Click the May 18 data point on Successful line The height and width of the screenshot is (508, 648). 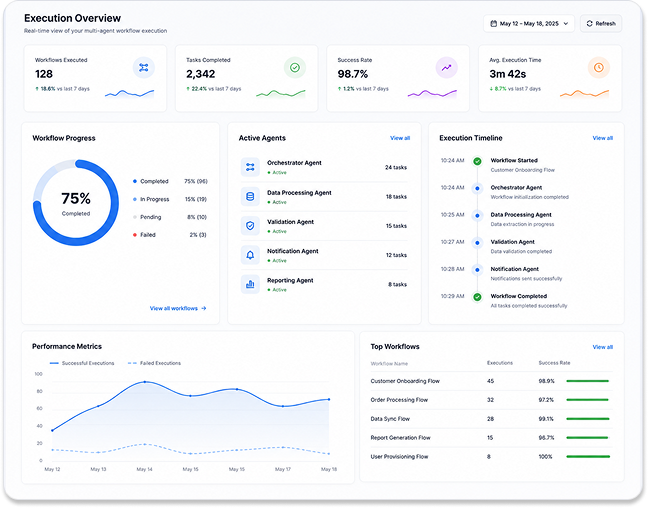[329, 399]
